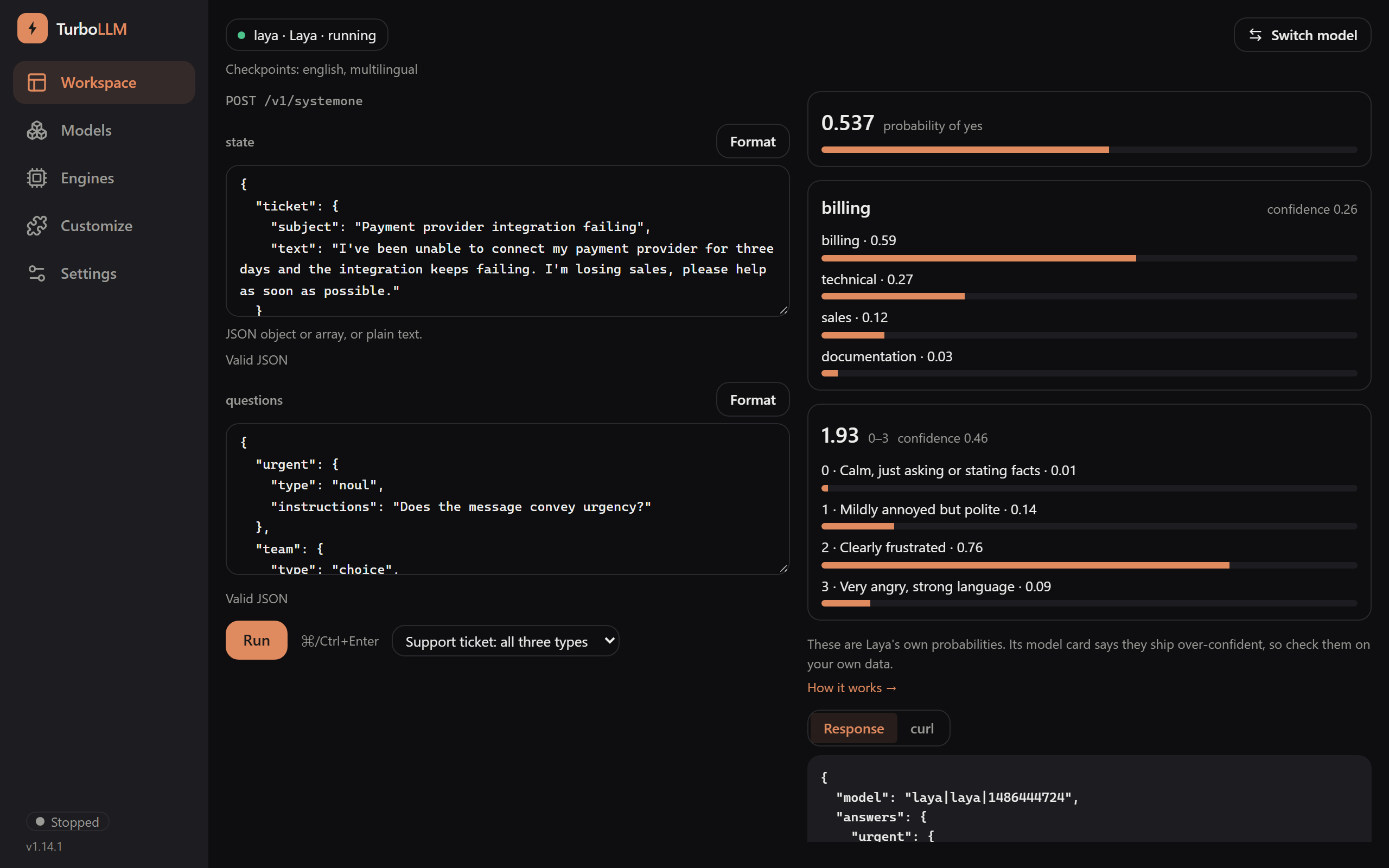Open the Models cubes icon

coord(37,130)
